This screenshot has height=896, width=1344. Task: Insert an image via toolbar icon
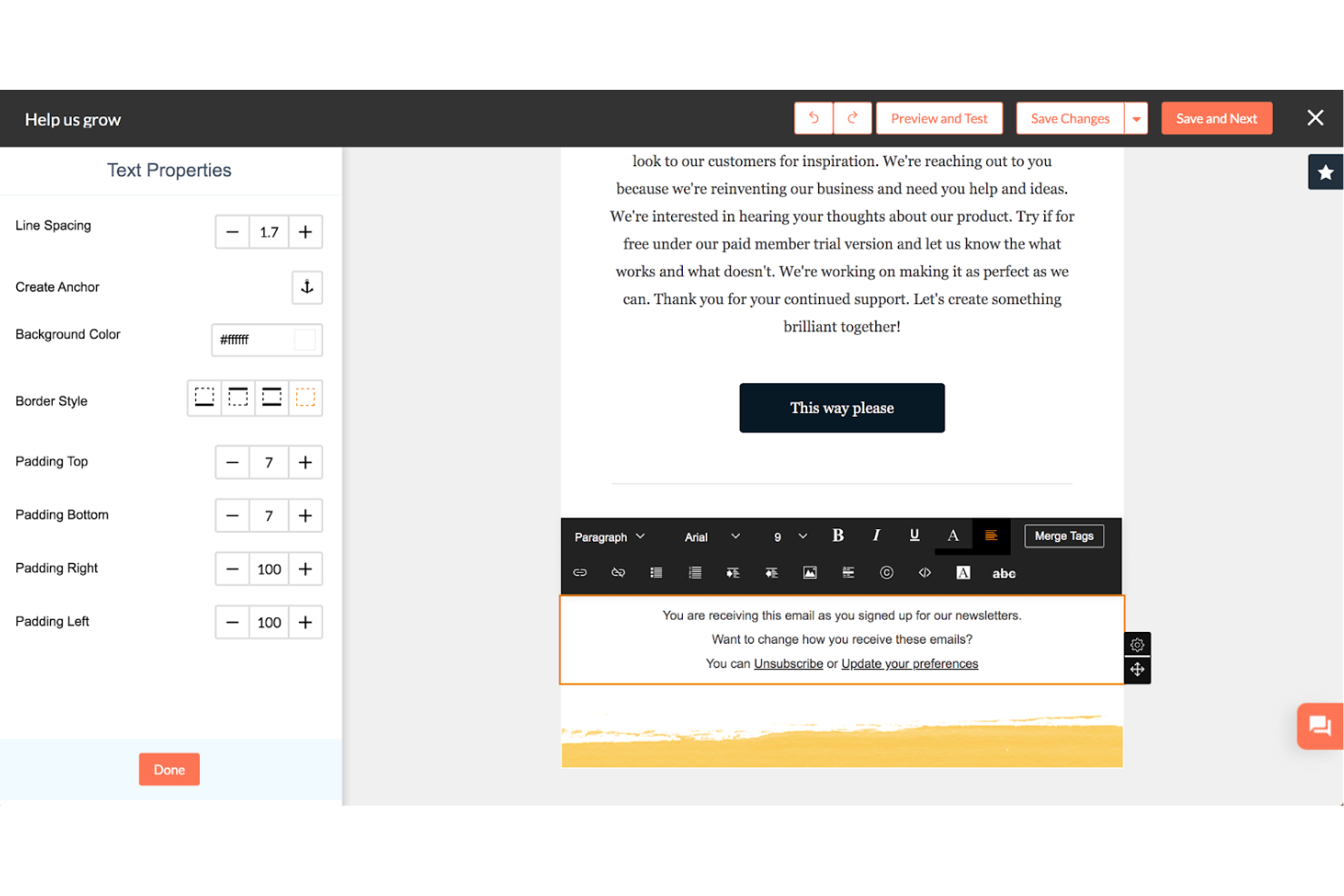810,573
